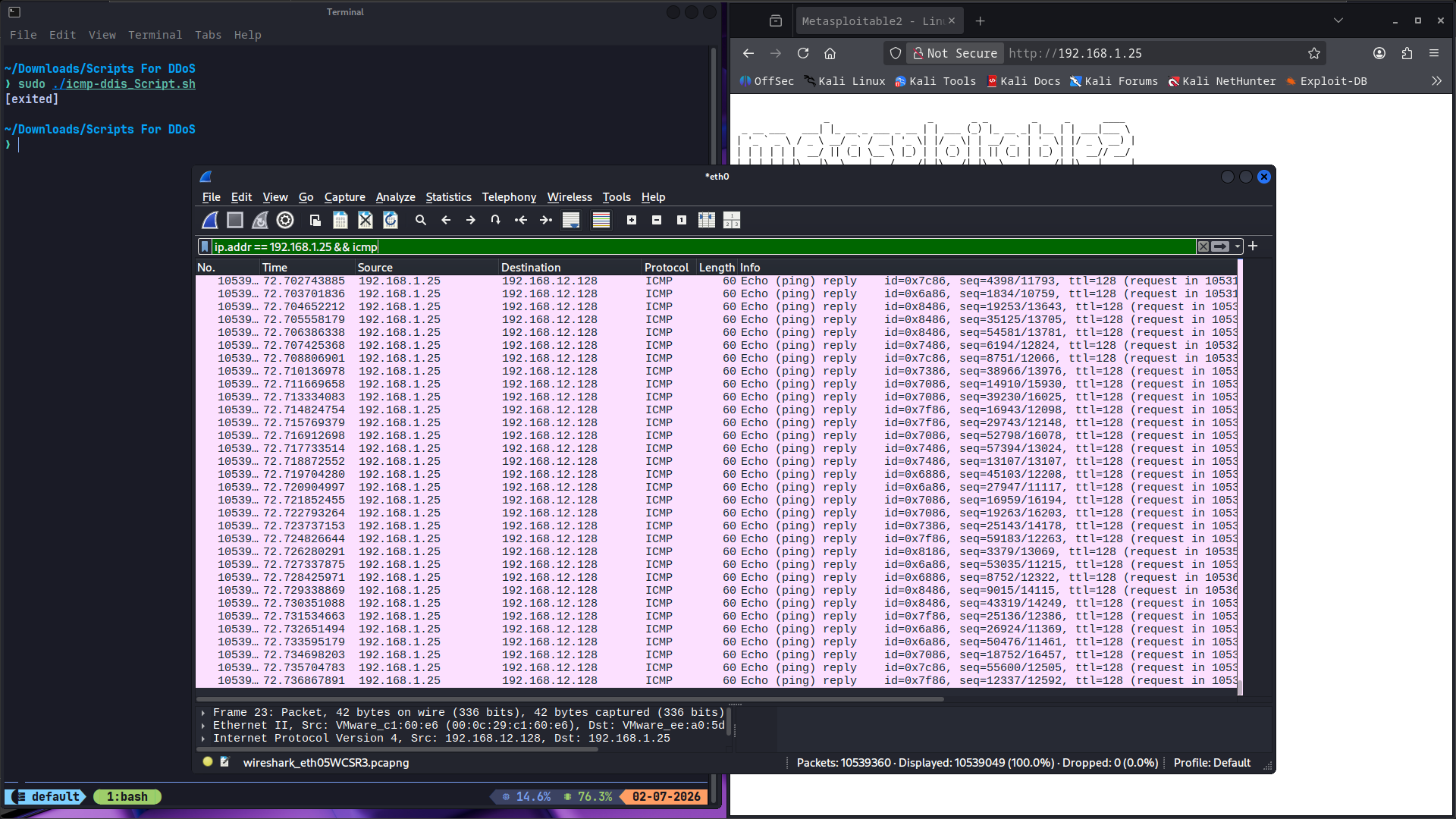Viewport: 1456px width, 819px height.
Task: Jump to the first packet
Action: tap(521, 220)
